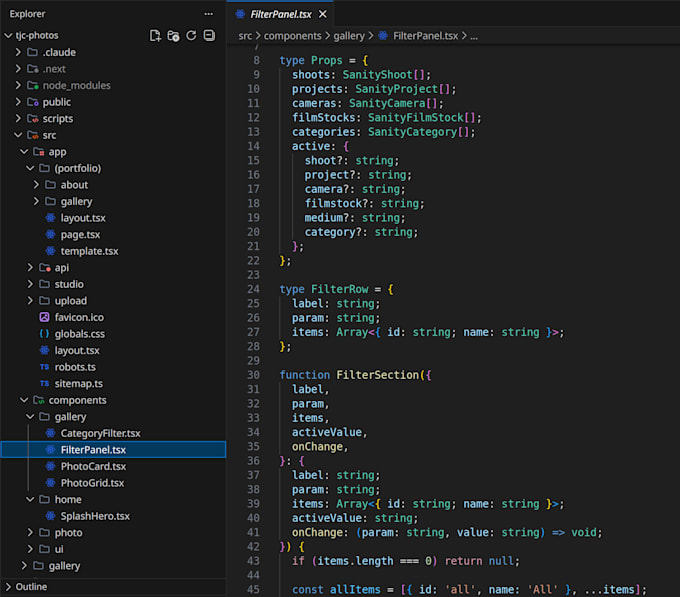
Task: Click the React icon in the breadcrumb
Action: 383,36
